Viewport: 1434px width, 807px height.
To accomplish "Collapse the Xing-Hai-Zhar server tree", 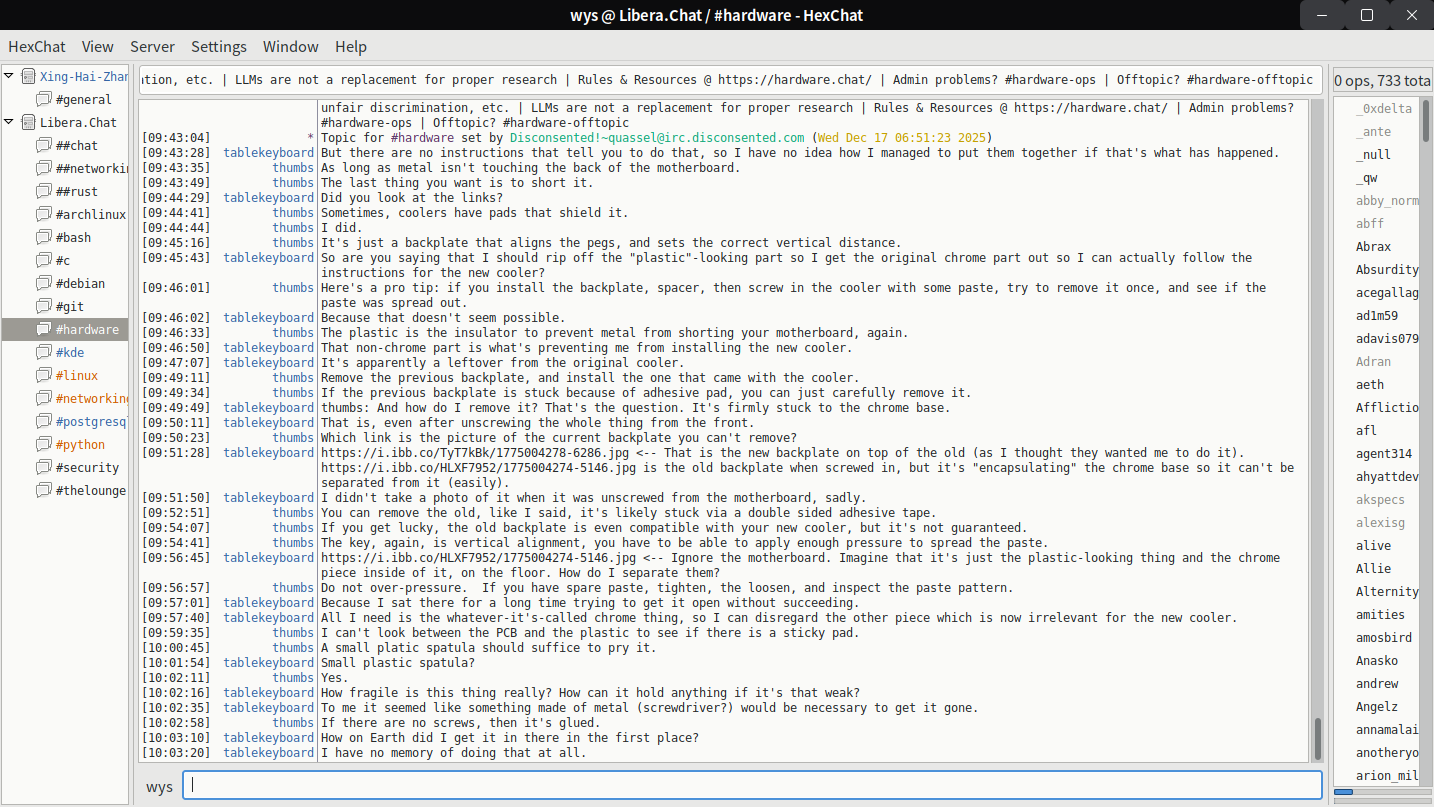I will tap(10, 76).
